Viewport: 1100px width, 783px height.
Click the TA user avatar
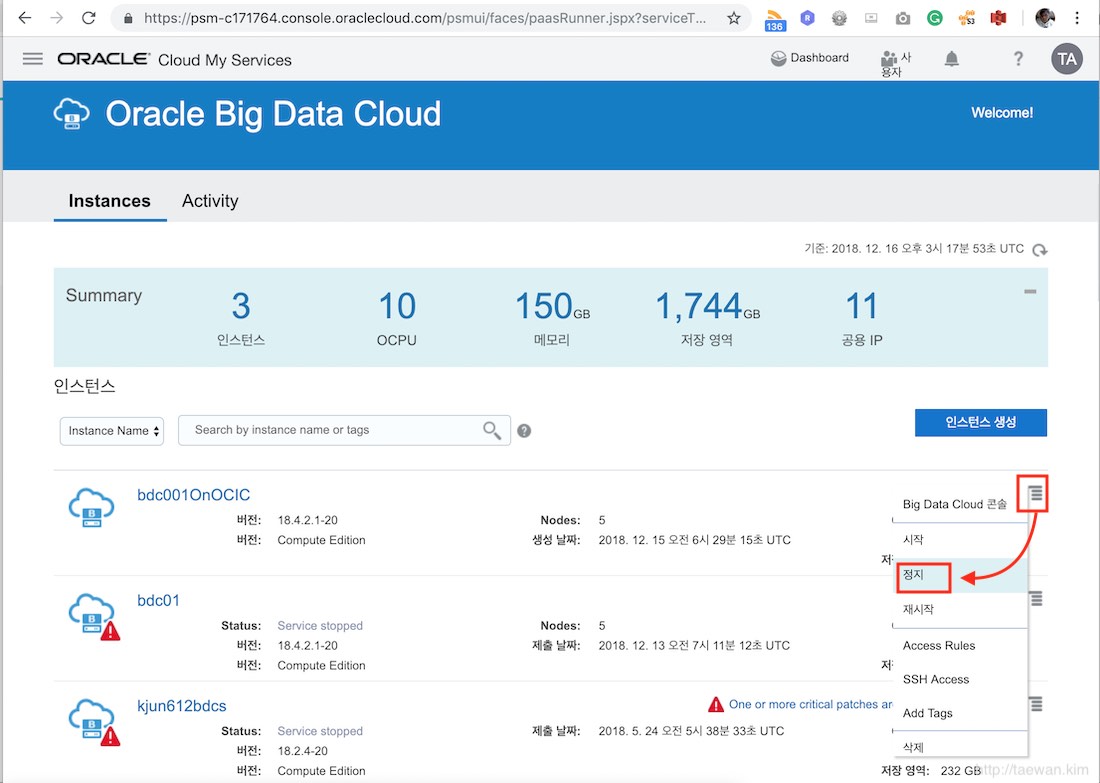point(1066,59)
